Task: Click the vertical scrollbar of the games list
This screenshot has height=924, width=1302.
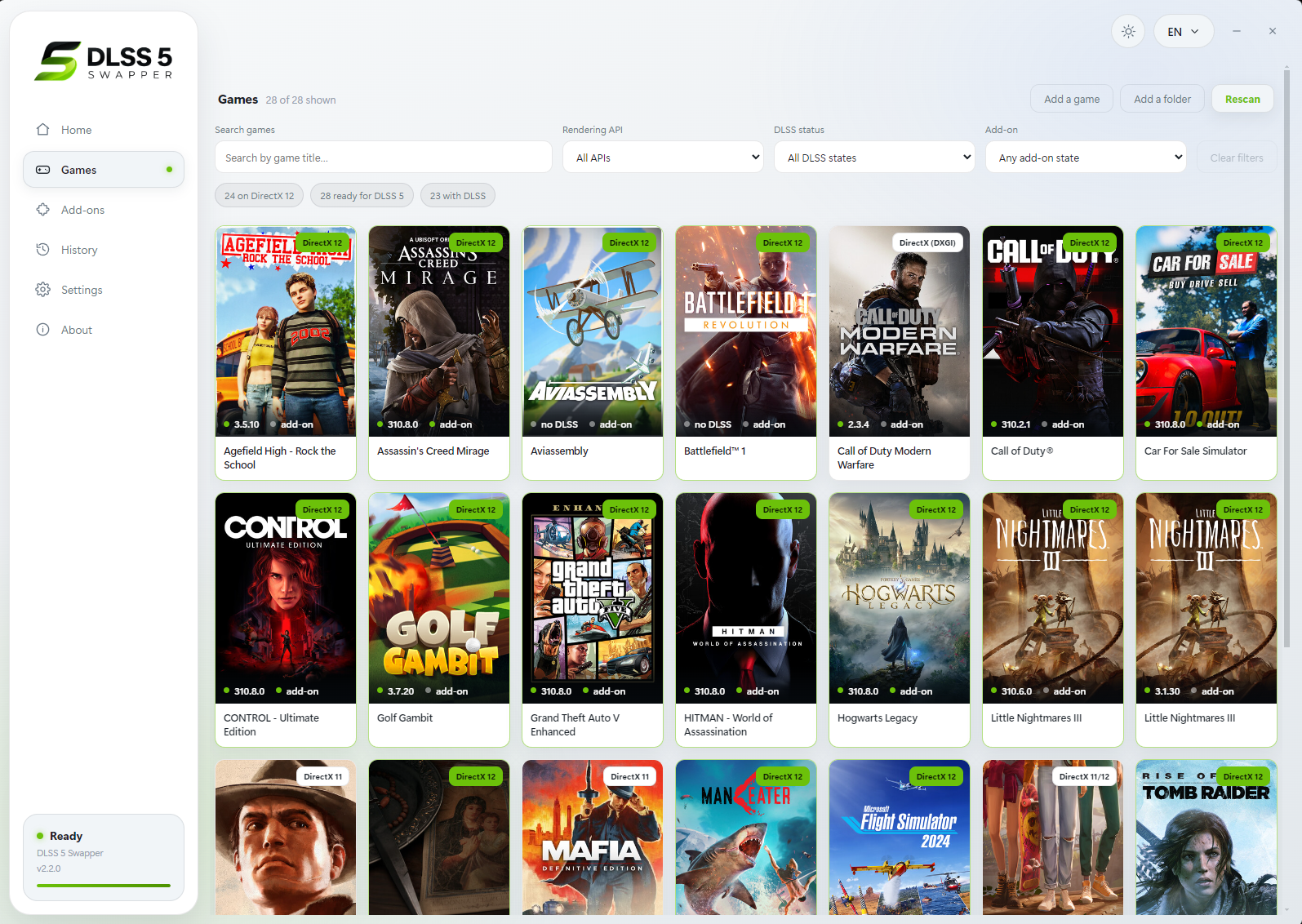Action: (1287, 359)
